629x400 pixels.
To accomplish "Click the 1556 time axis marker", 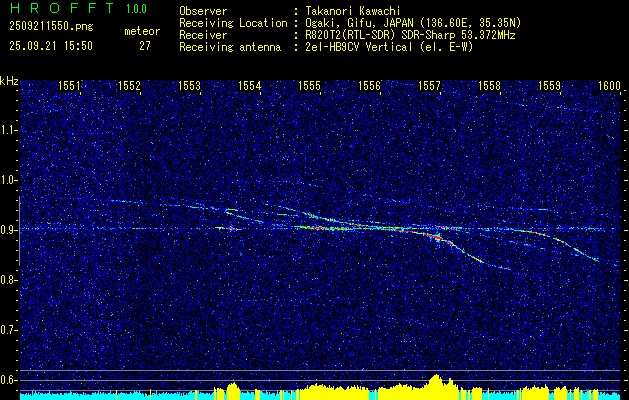I will (369, 85).
